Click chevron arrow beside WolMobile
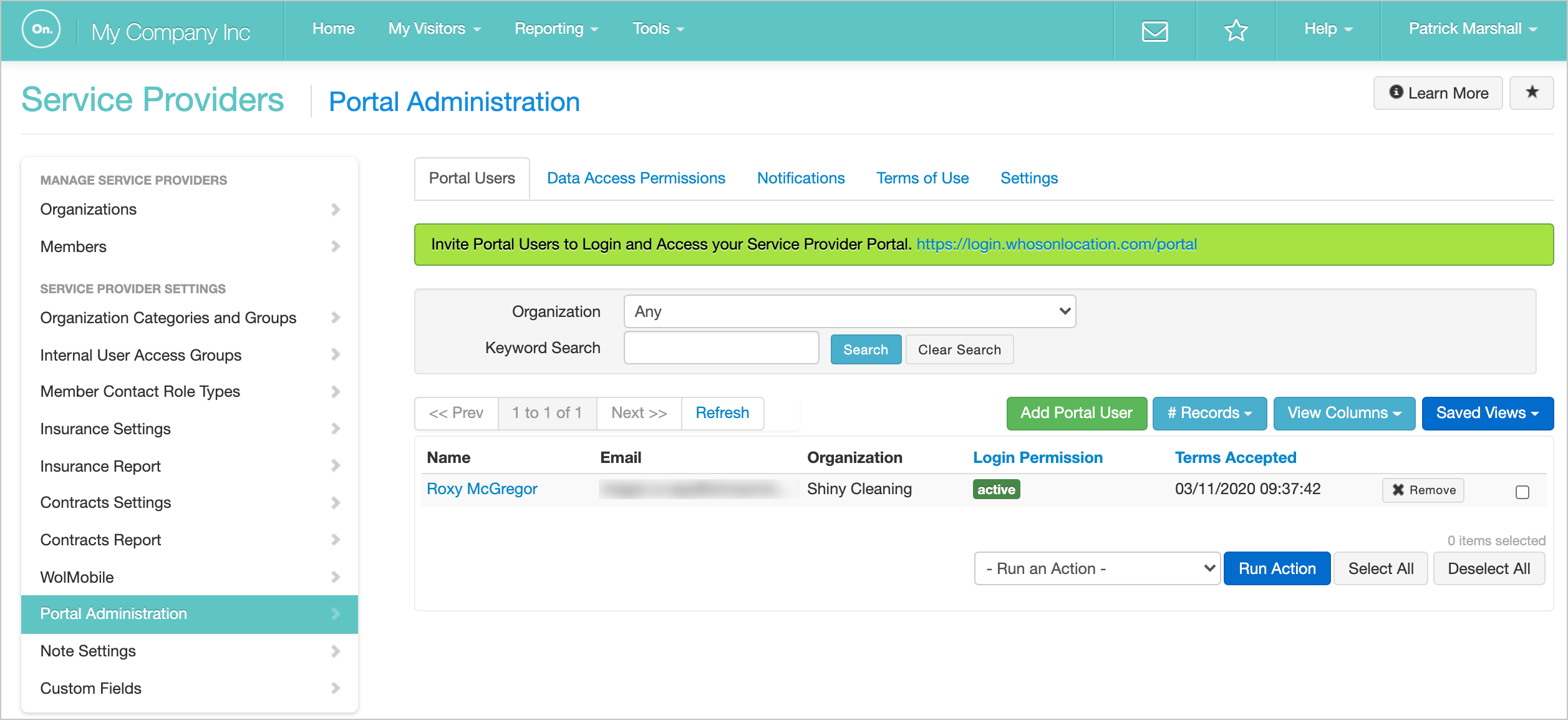This screenshot has width=1568, height=720. tap(336, 577)
